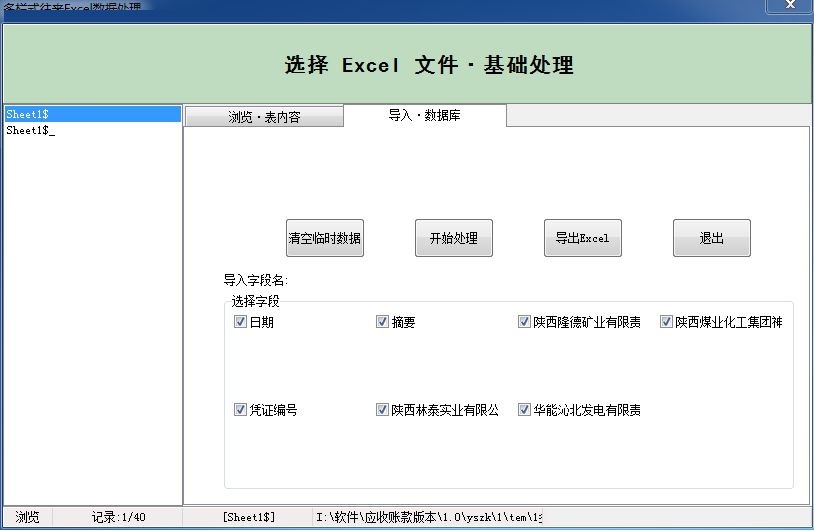Click the 记录:1/40 status entry
The height and width of the screenshot is (531, 814).
(118, 517)
